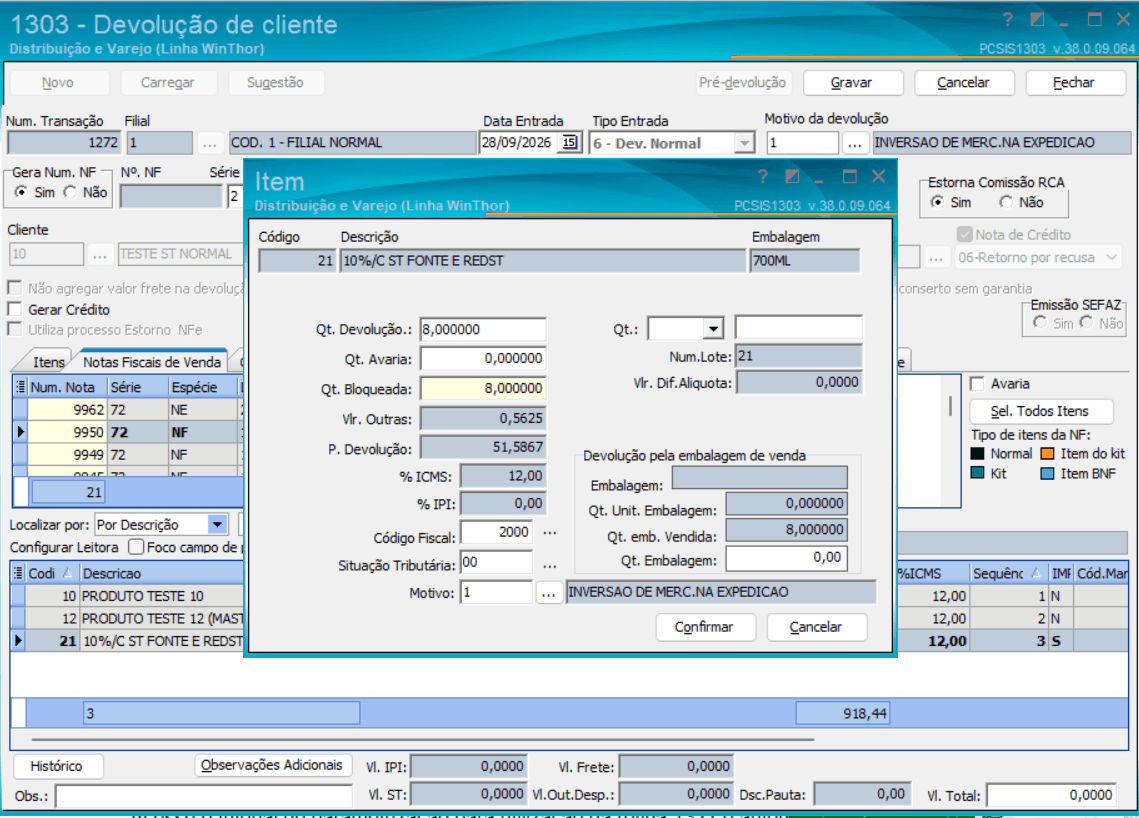This screenshot has height=818, width=1139.
Task: Click Qt. Embalagem input field
Action: 787,558
